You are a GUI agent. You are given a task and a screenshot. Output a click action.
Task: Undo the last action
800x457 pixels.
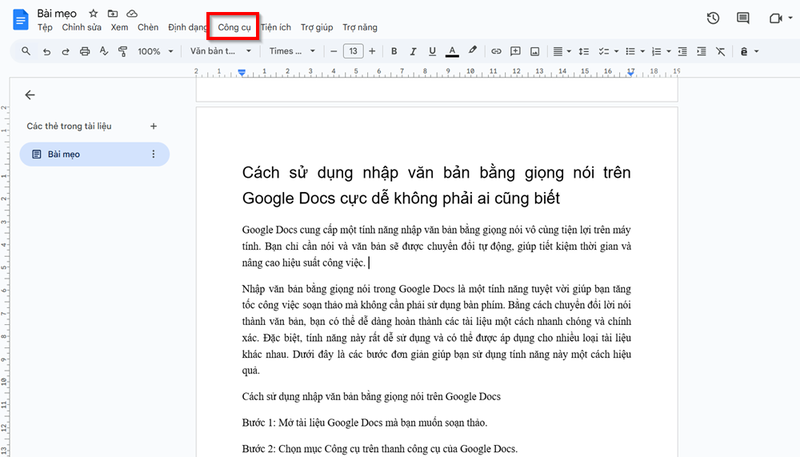tap(46, 51)
